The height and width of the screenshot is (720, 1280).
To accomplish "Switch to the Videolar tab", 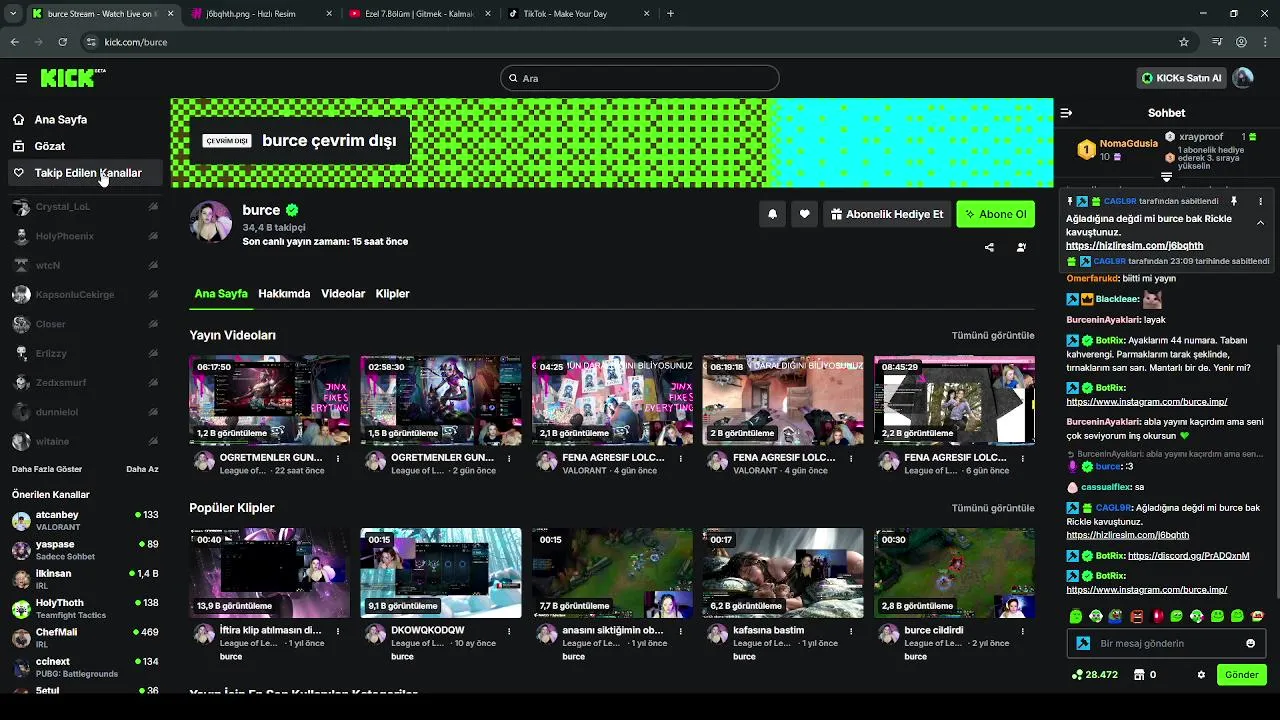I will pyautogui.click(x=343, y=294).
